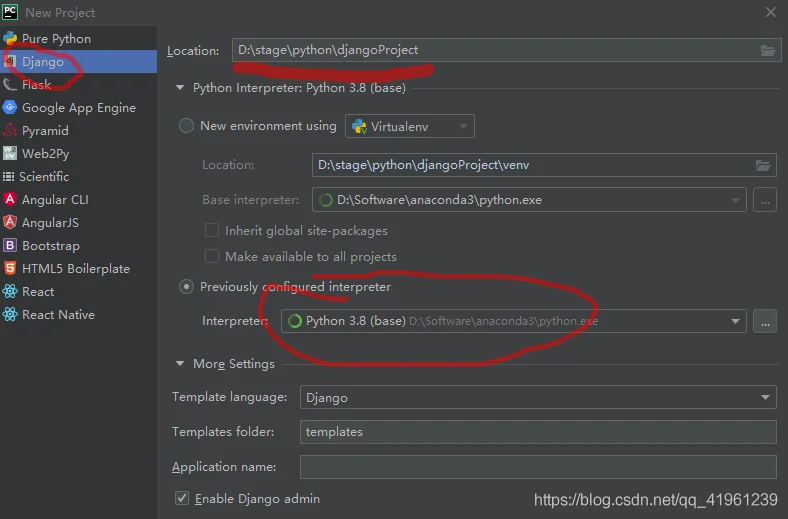Screen dimensions: 788x519
Task: Close the New Project dialog
Action: 770,12
